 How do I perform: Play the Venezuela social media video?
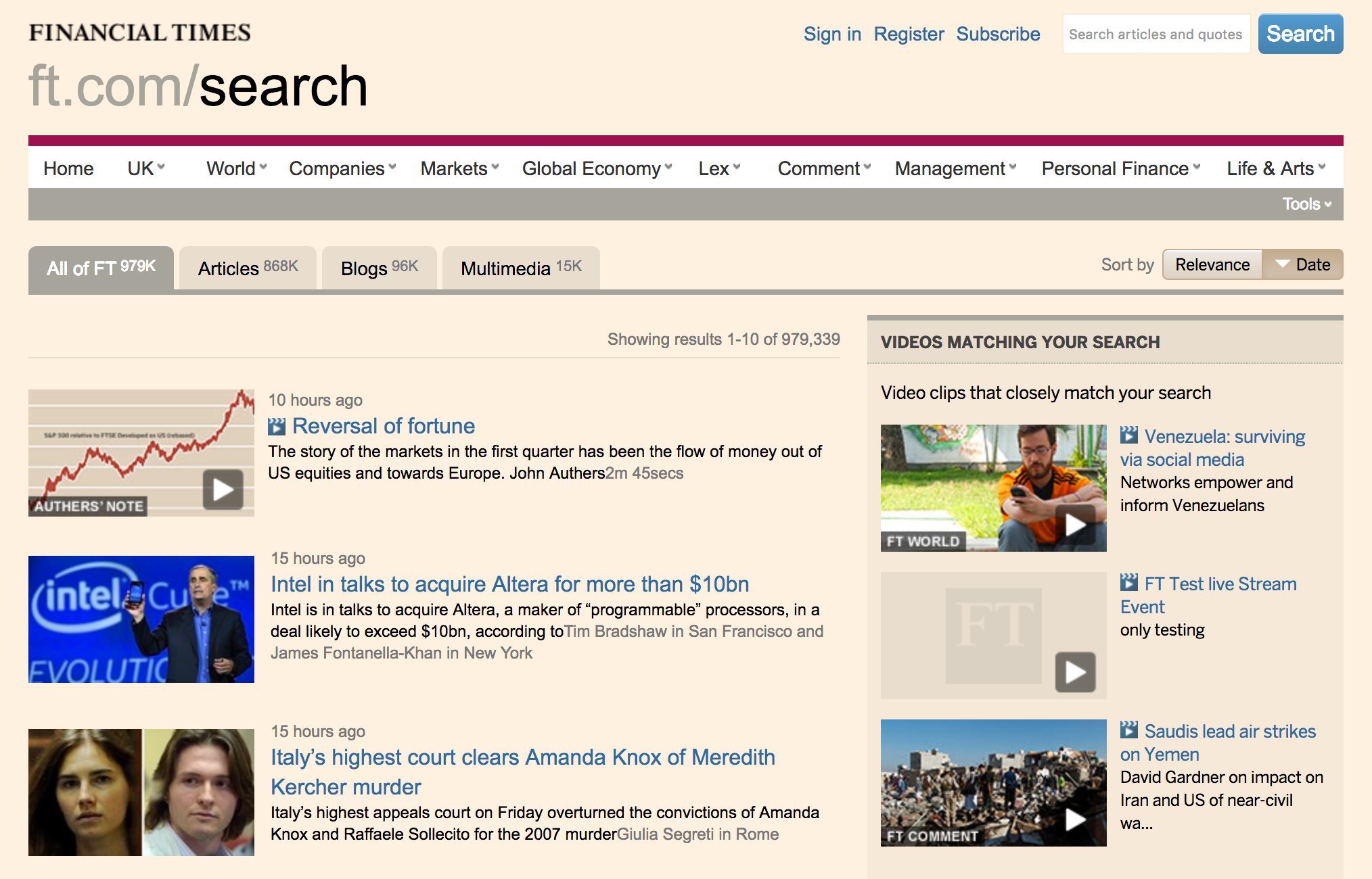tap(1075, 524)
